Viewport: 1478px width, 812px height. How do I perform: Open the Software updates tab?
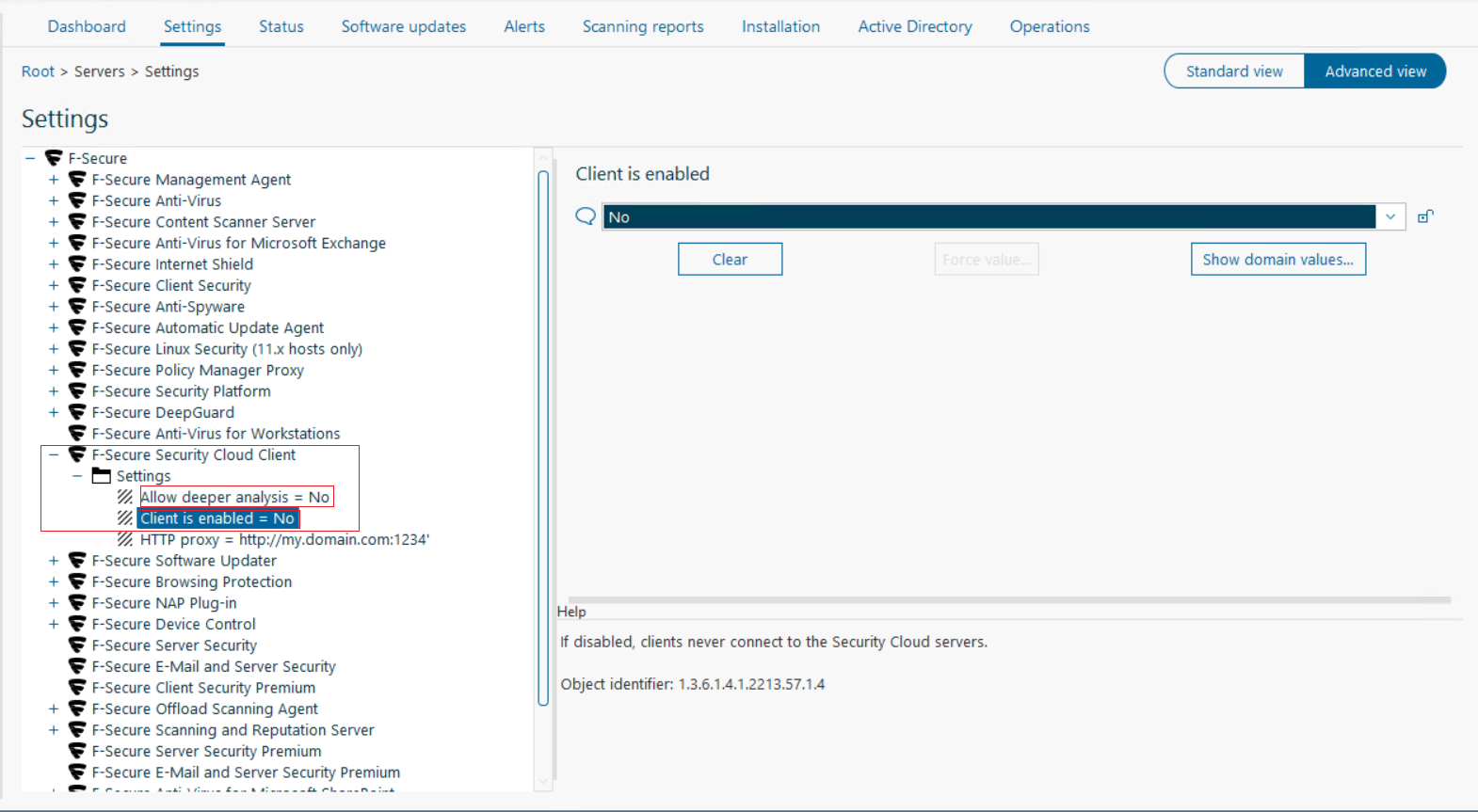404,26
